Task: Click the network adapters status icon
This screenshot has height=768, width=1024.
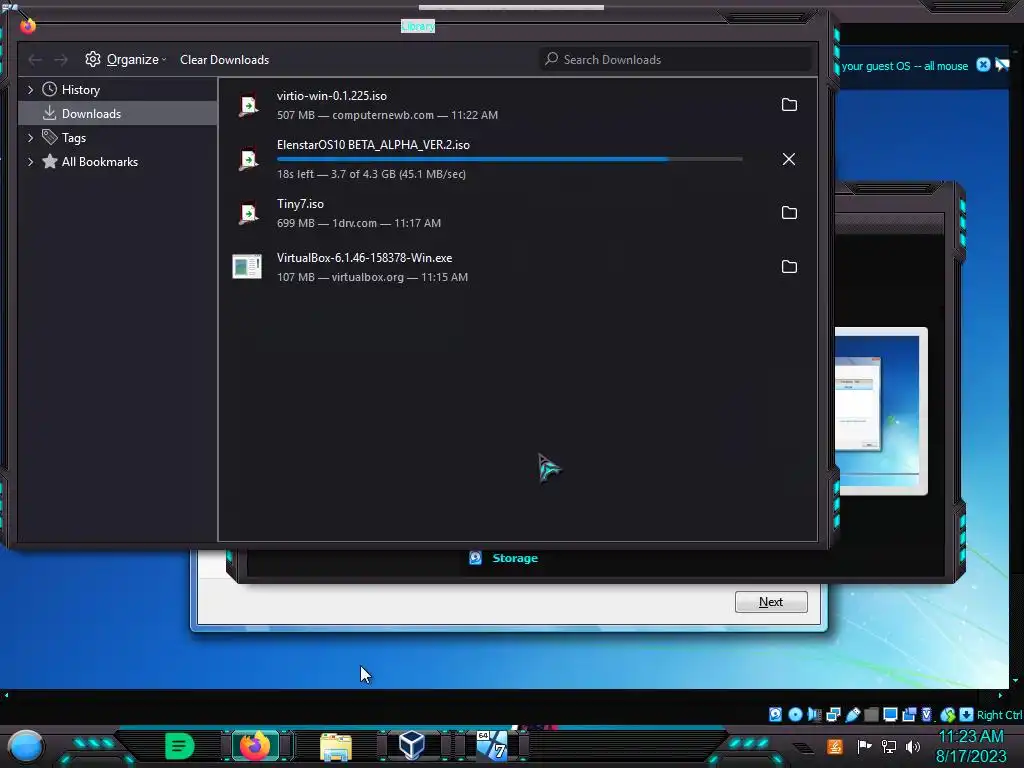Action: click(x=833, y=714)
